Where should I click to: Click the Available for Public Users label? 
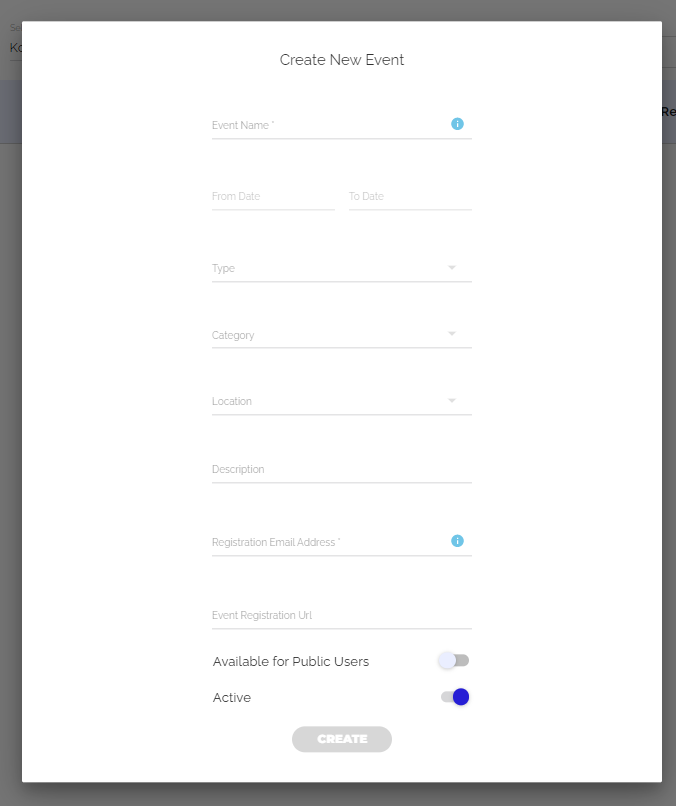pos(291,662)
